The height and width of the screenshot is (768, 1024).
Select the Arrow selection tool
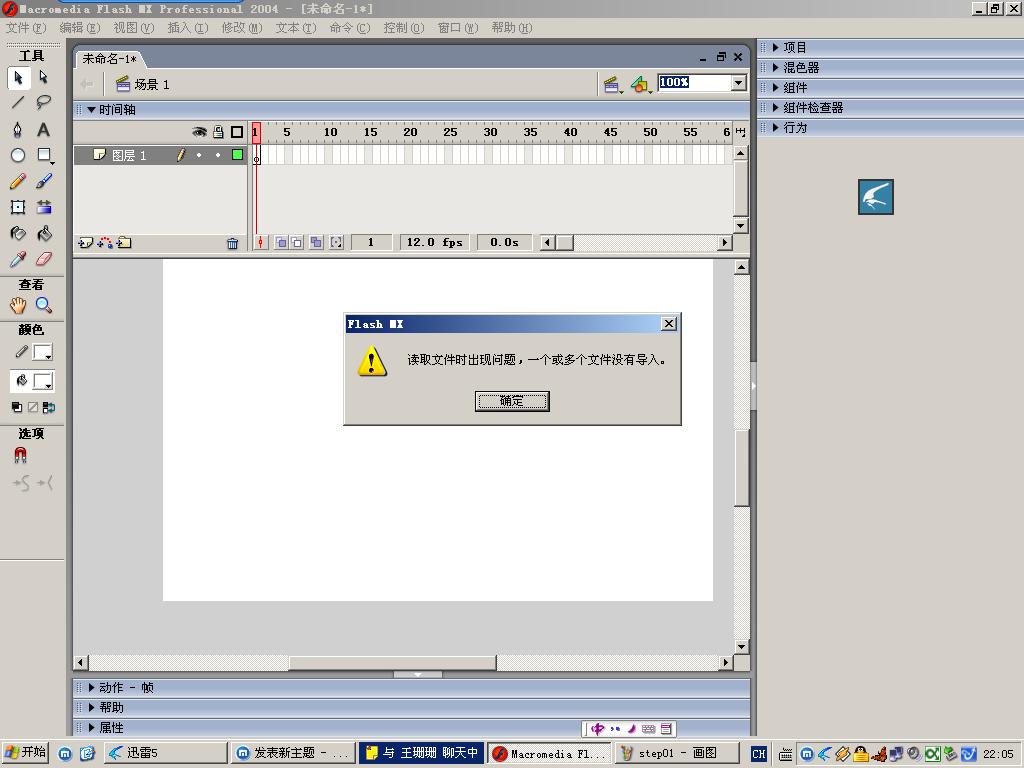[x=18, y=78]
